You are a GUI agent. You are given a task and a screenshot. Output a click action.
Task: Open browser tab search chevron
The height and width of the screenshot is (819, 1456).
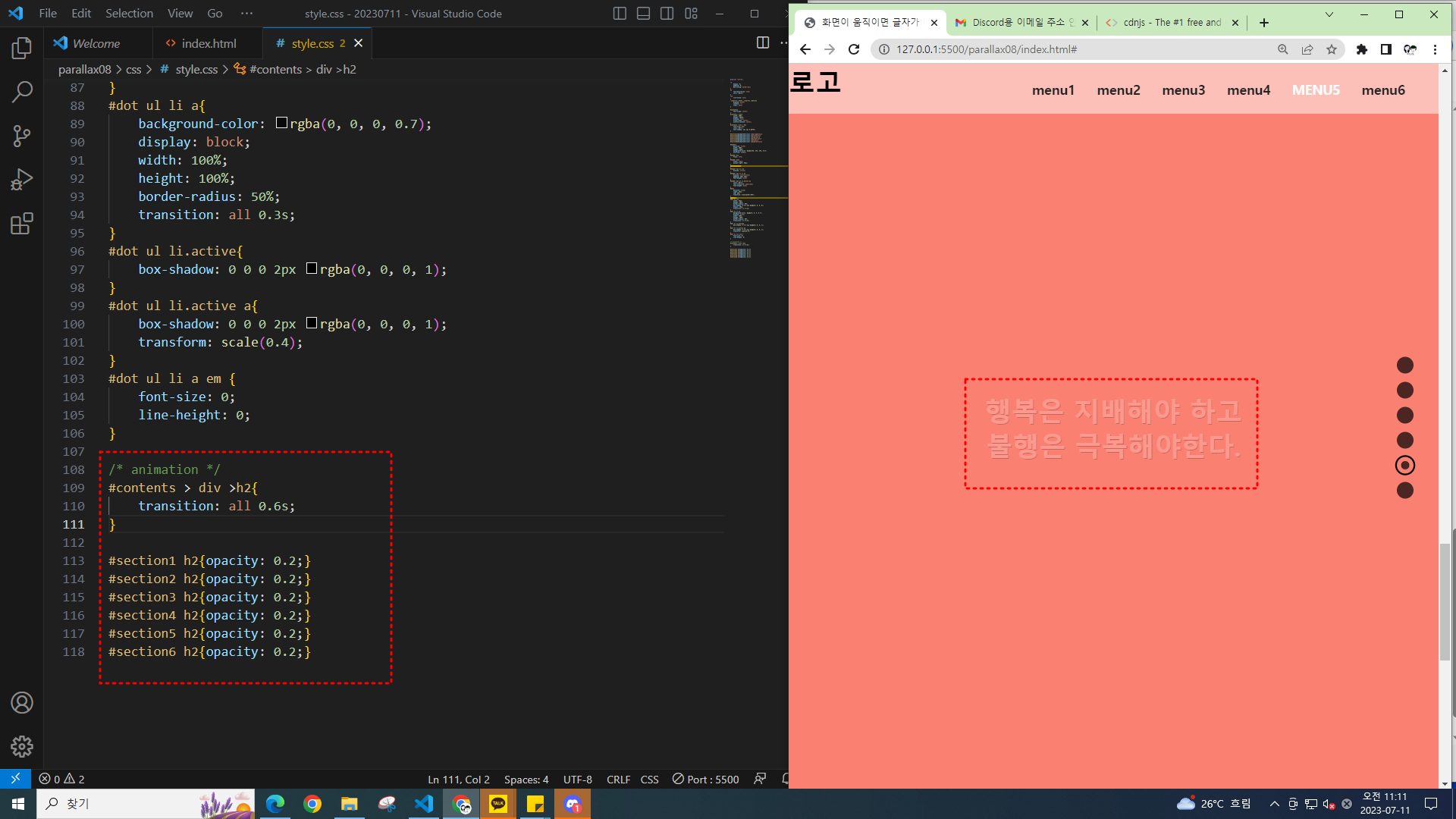tap(1329, 14)
